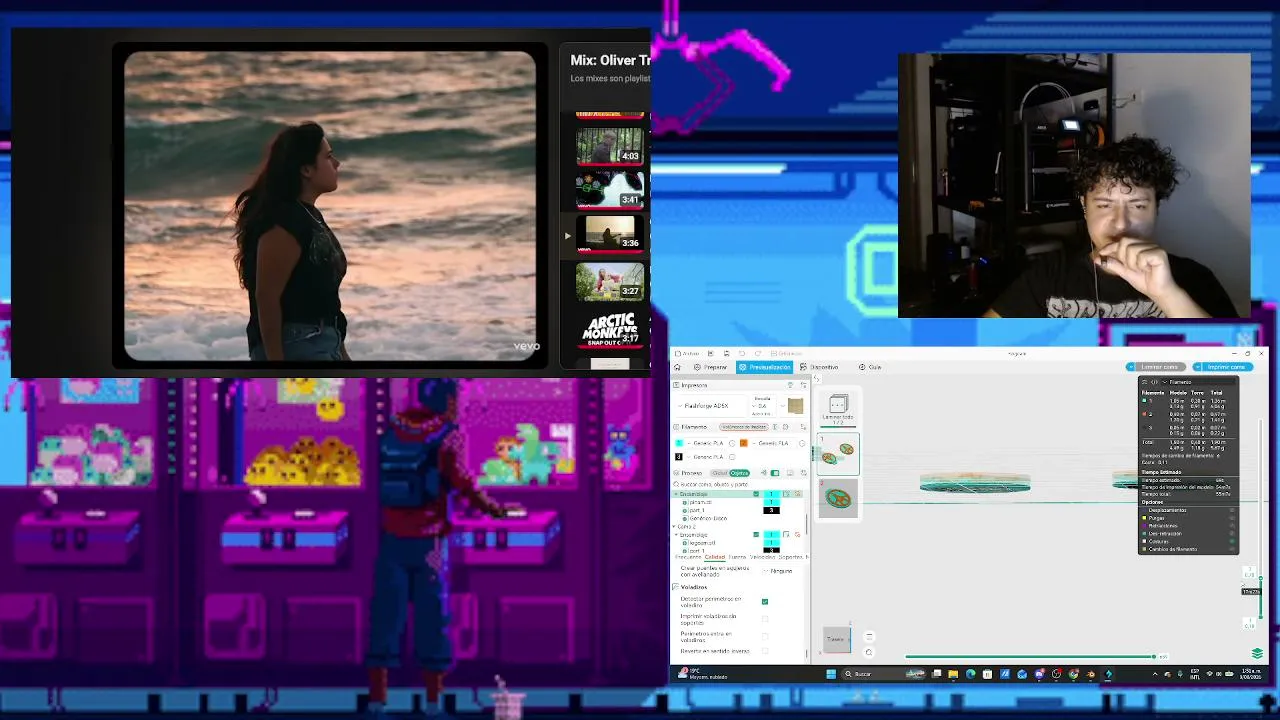1280x720 pixels.
Task: Open the layers icon in viewport corner
Action: [x=1257, y=653]
